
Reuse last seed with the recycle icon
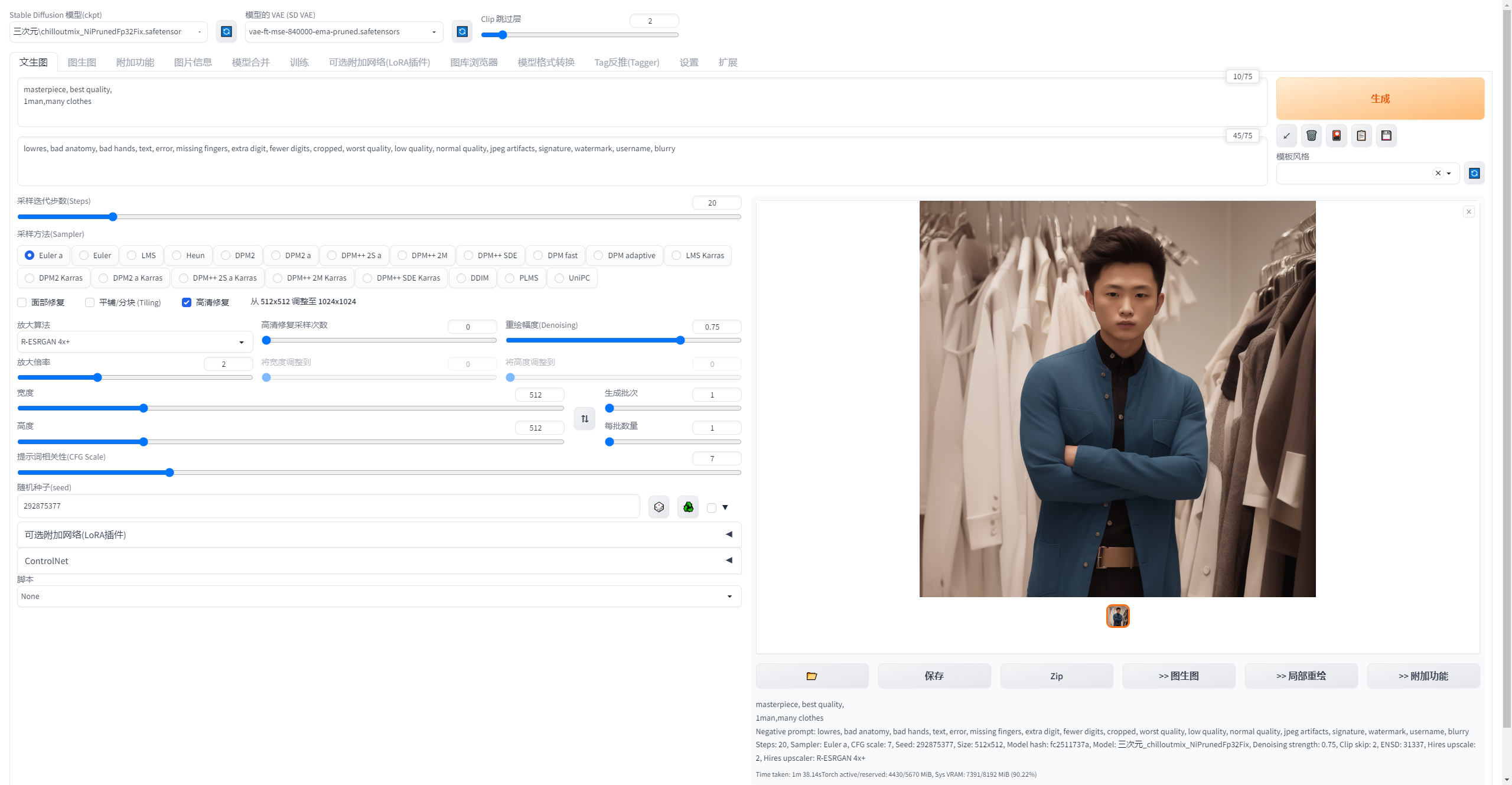coord(688,507)
